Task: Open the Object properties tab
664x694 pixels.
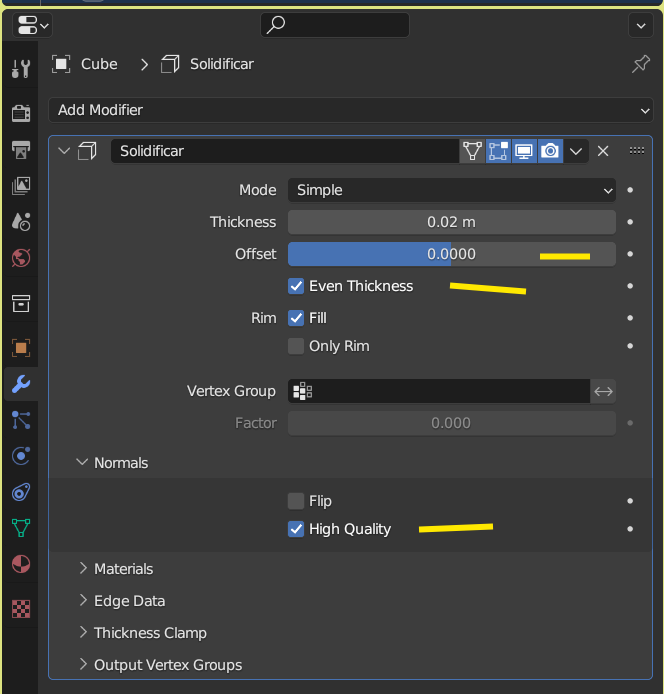Action: [x=21, y=347]
